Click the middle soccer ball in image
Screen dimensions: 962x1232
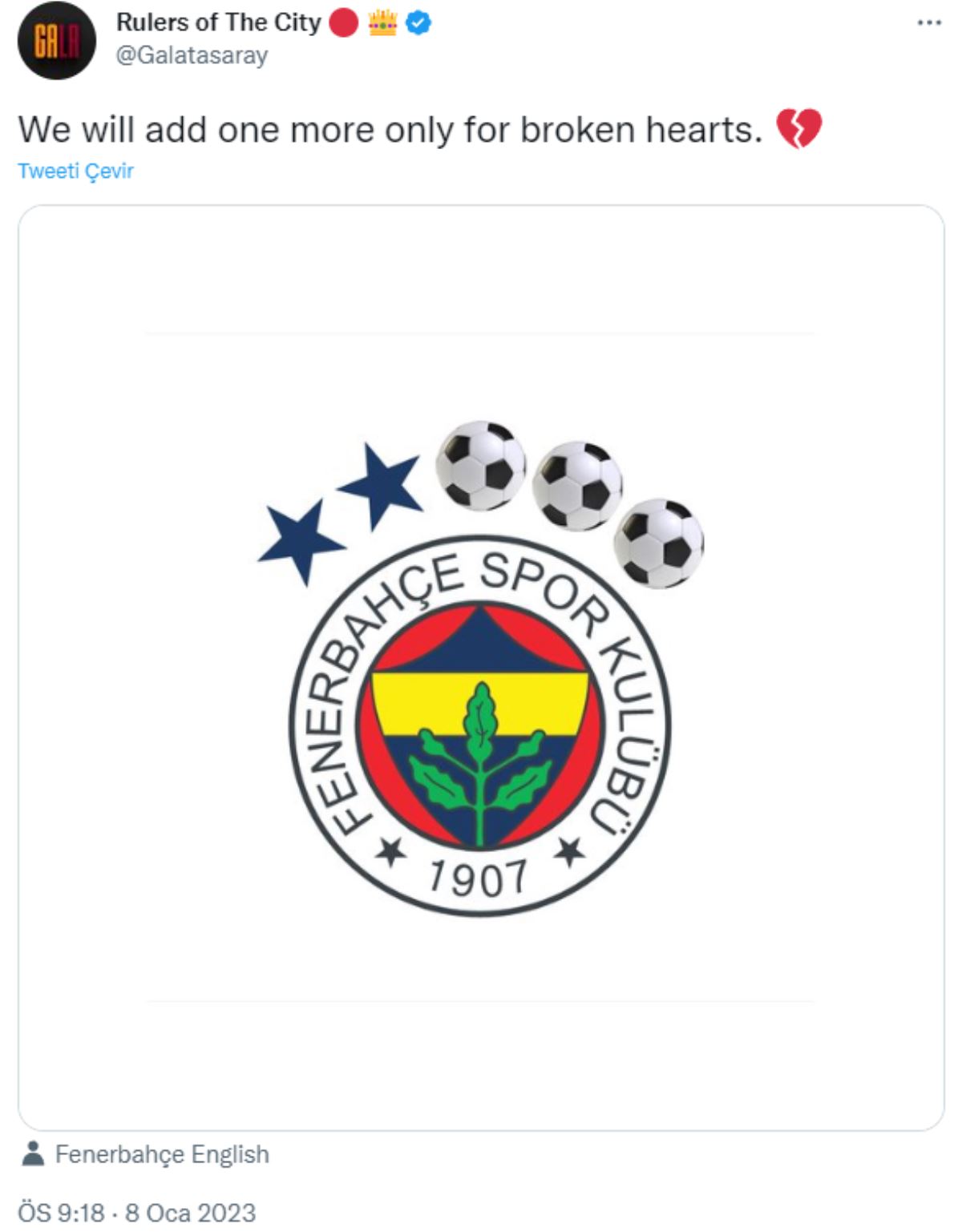point(576,485)
